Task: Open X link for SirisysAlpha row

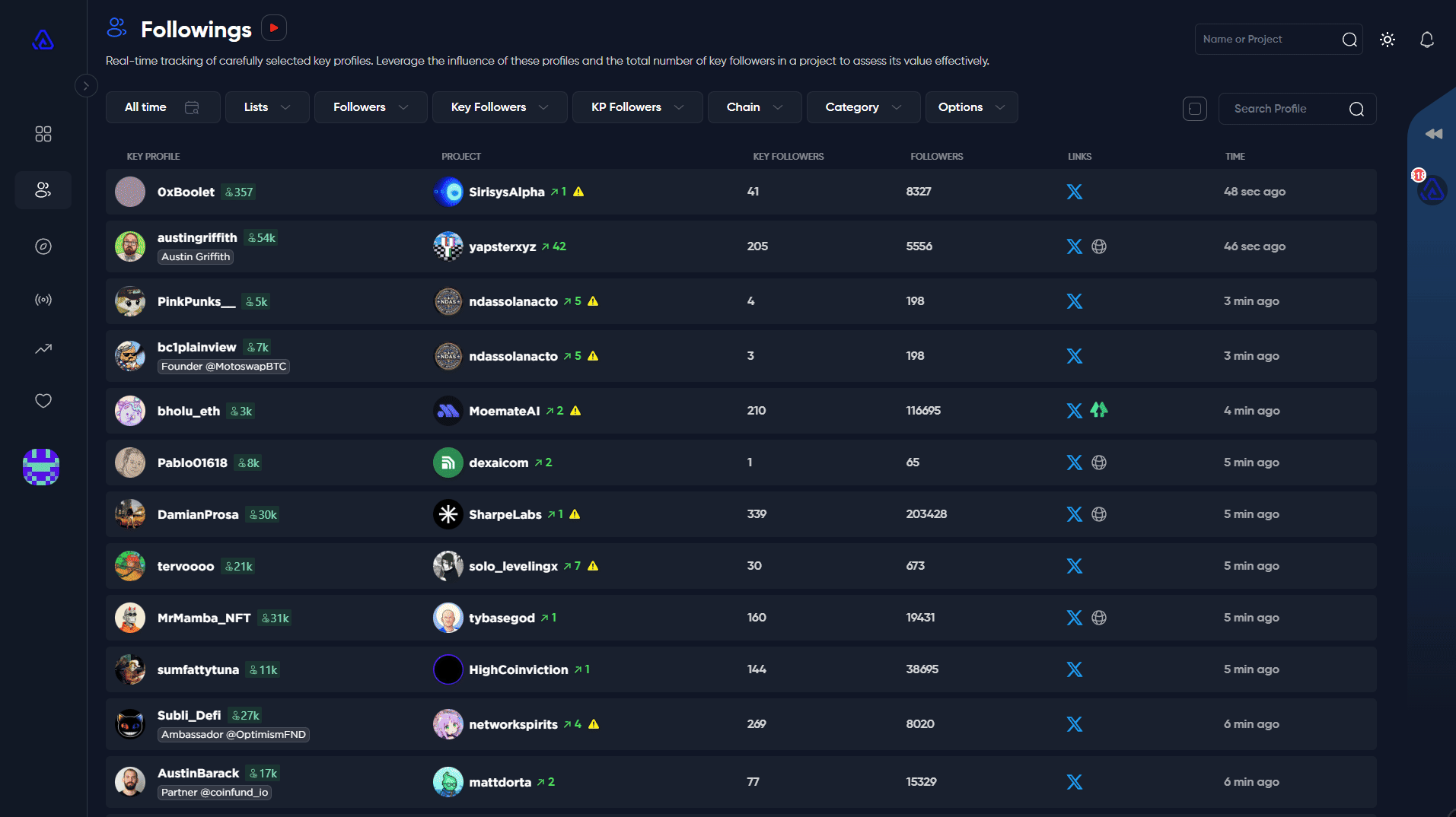Action: pyautogui.click(x=1074, y=192)
